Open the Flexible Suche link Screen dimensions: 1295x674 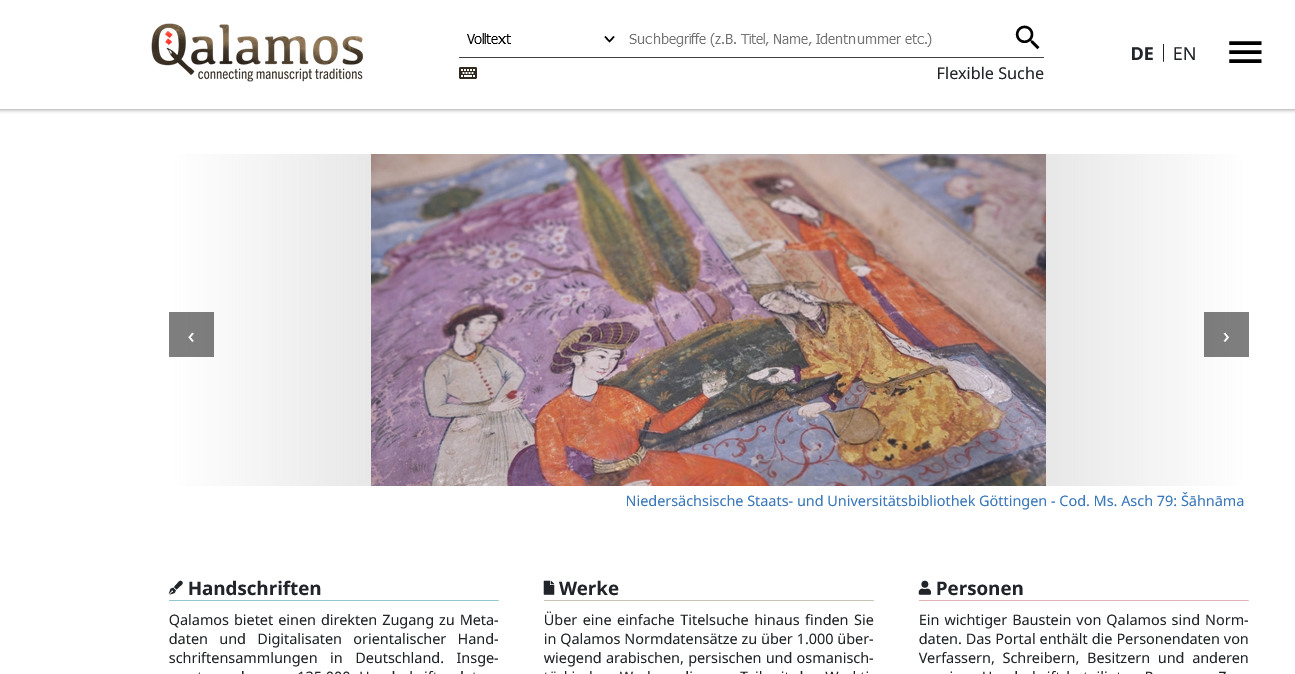click(990, 73)
